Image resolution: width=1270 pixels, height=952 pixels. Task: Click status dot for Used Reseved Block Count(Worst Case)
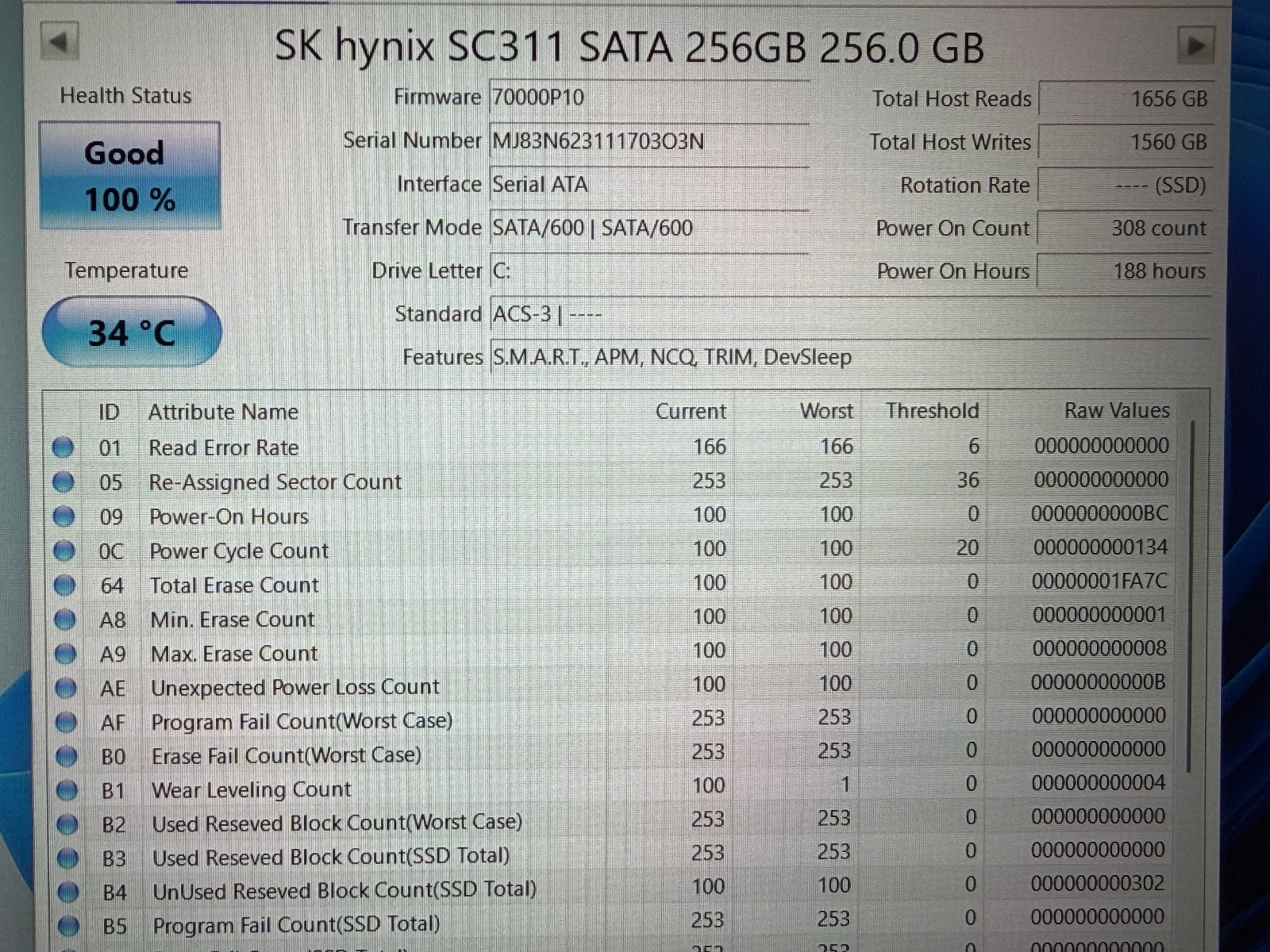[x=68, y=825]
